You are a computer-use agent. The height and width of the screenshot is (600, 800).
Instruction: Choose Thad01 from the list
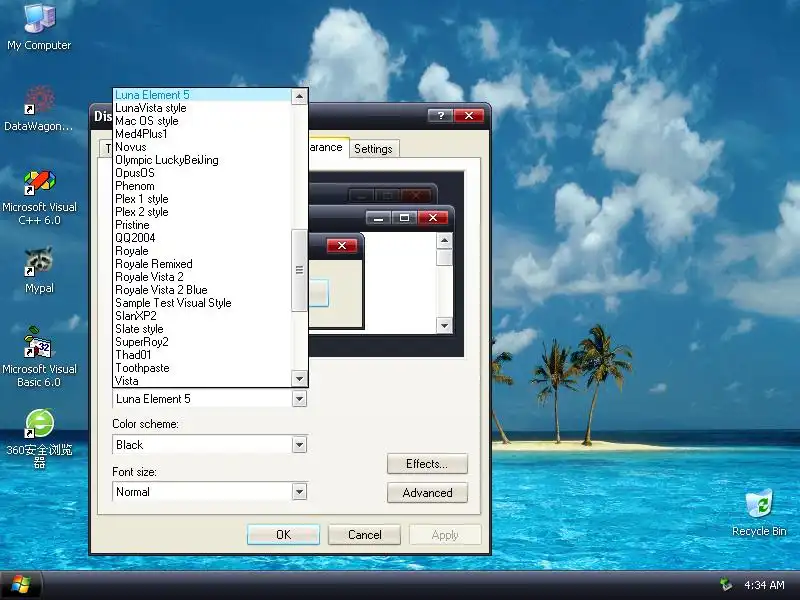click(x=202, y=355)
